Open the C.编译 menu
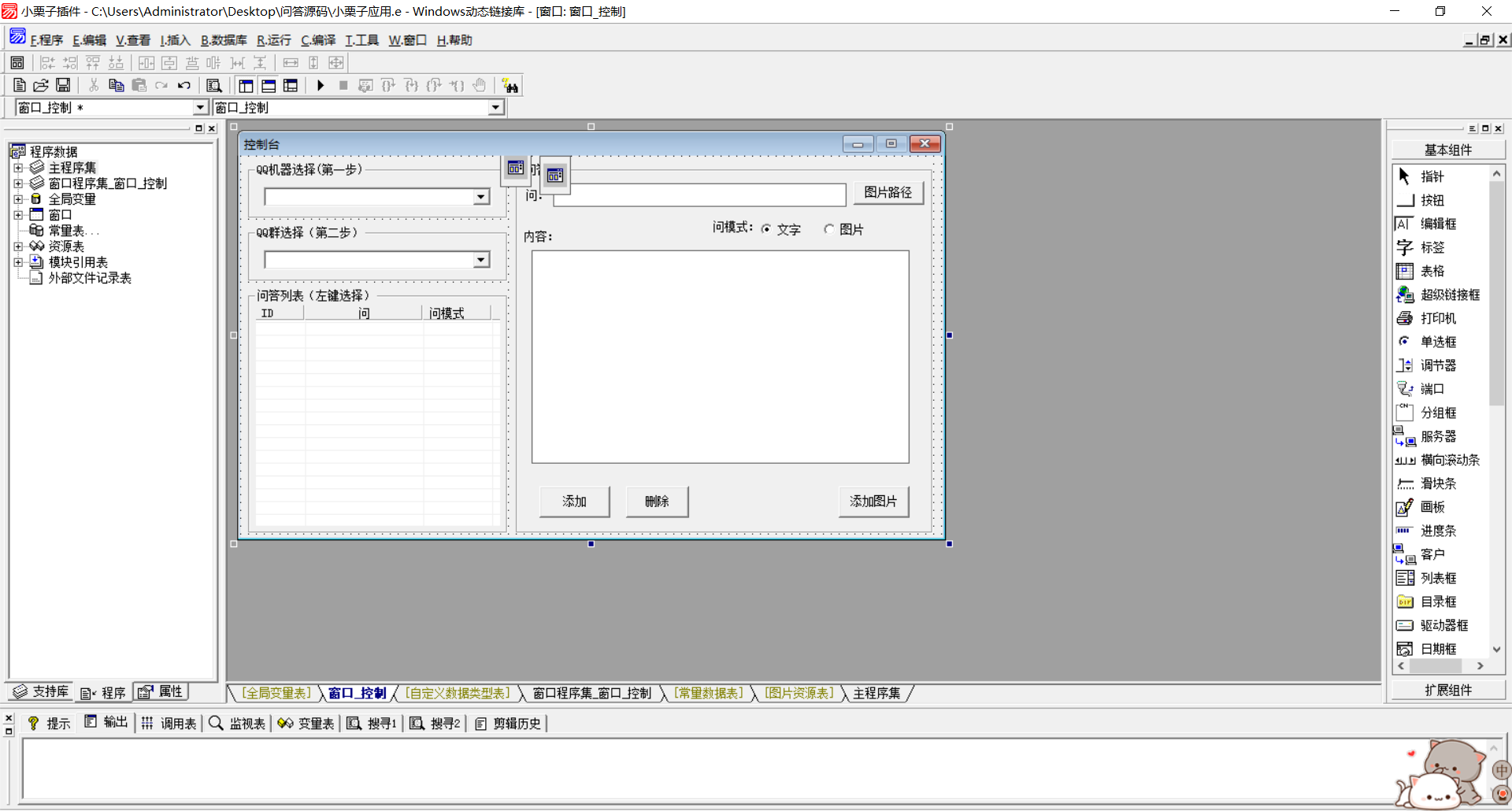The image size is (1512, 811). coord(318,40)
